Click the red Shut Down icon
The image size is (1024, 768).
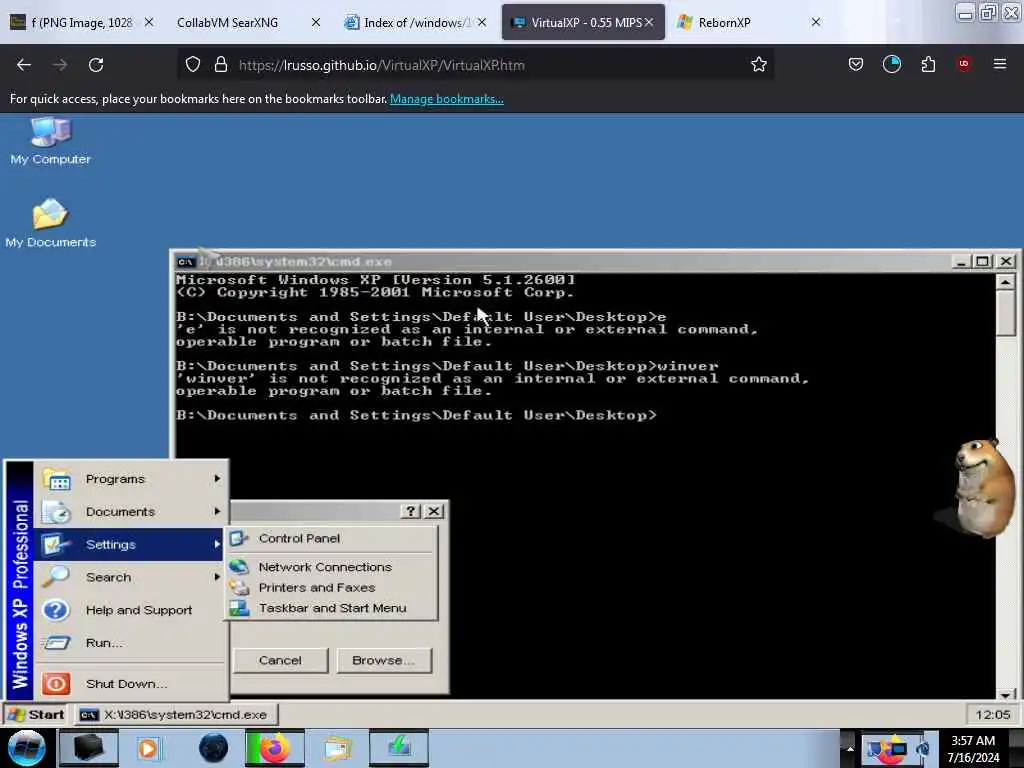coord(56,684)
